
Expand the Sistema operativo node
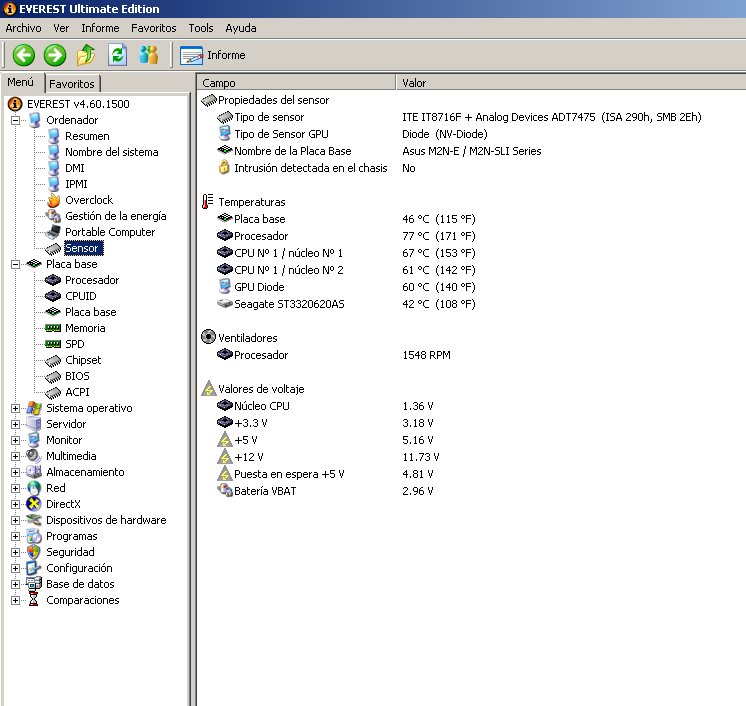coord(16,408)
